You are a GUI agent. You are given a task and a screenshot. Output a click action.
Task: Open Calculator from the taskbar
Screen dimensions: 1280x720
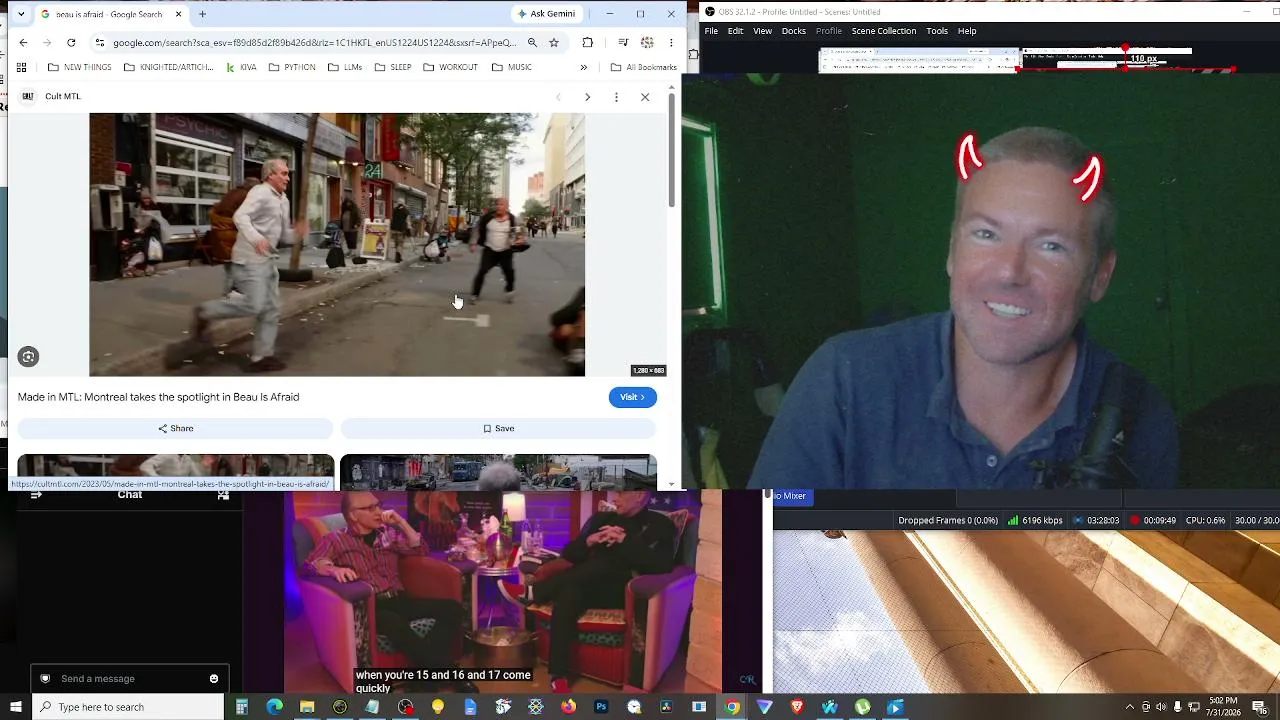pyautogui.click(x=242, y=707)
